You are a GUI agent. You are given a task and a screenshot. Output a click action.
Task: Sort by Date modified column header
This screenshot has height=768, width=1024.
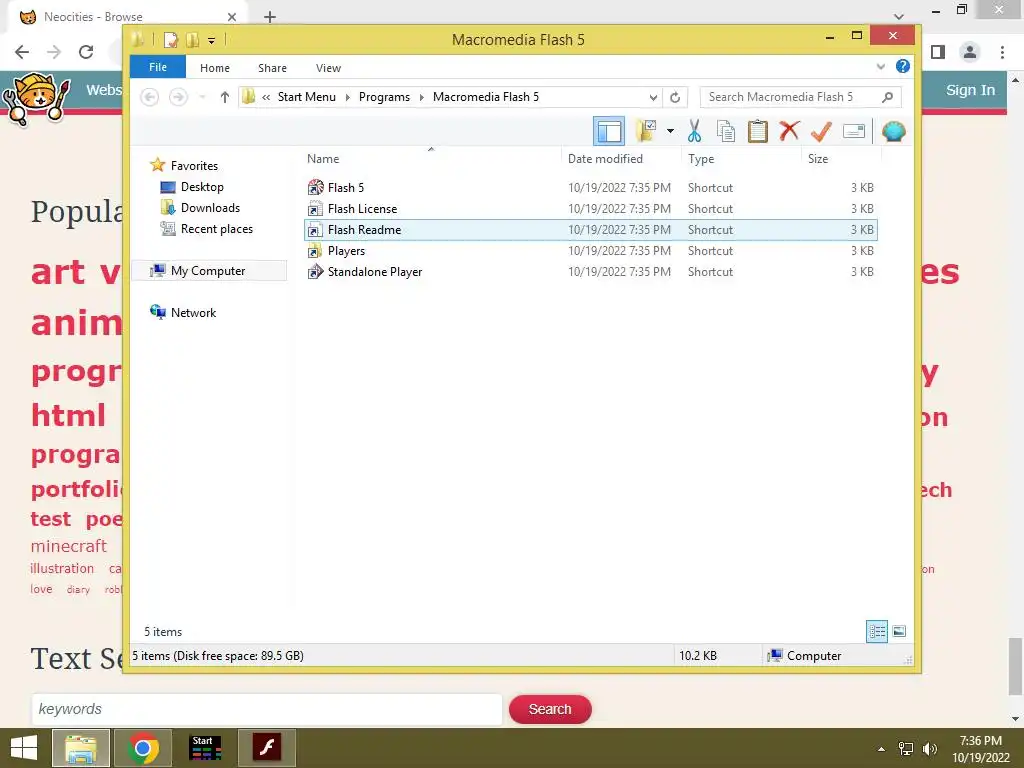click(x=605, y=159)
